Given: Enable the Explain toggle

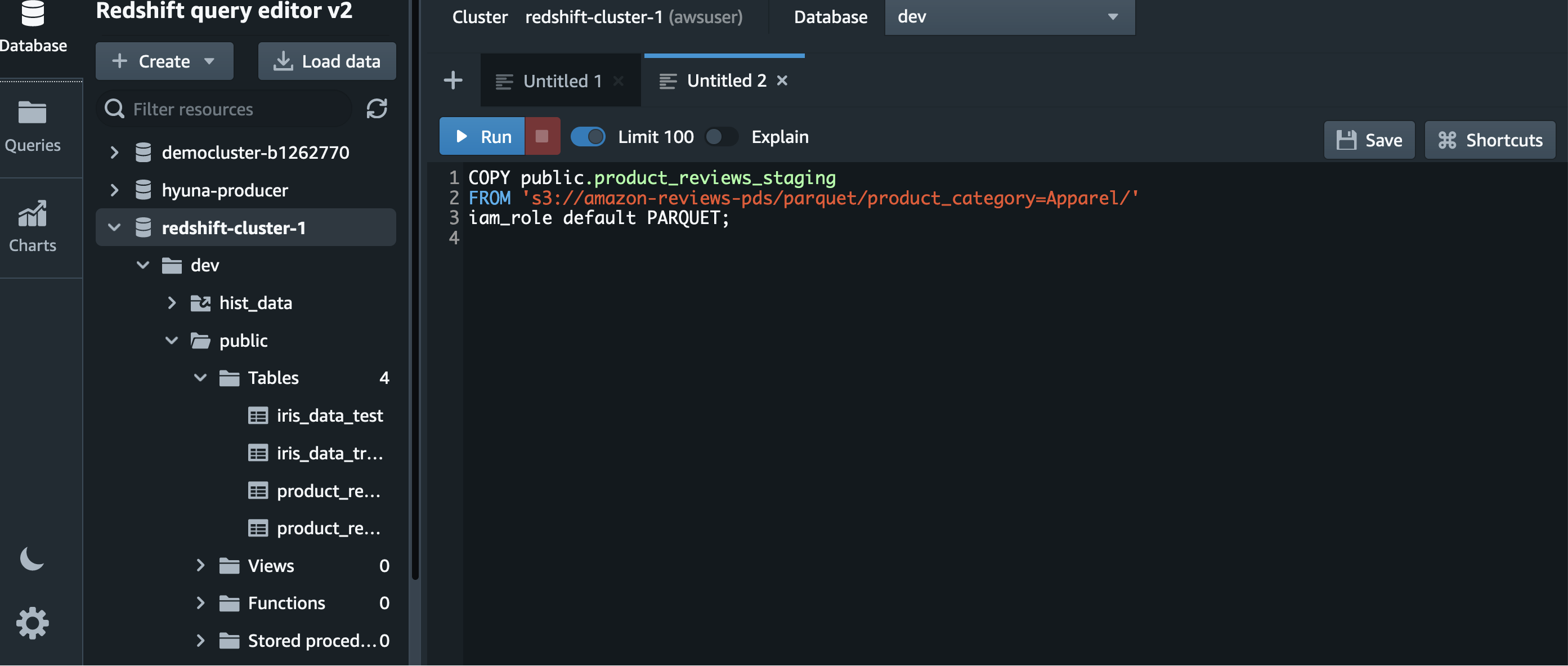Looking at the screenshot, I should pyautogui.click(x=721, y=136).
